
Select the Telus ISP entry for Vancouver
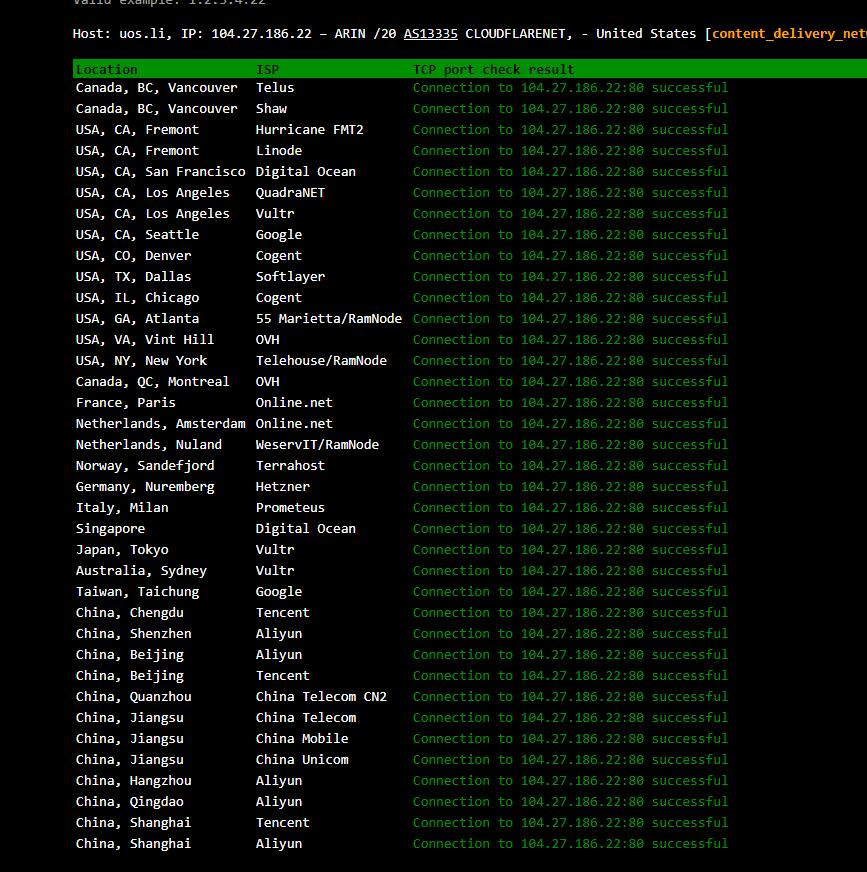pyautogui.click(x=275, y=88)
